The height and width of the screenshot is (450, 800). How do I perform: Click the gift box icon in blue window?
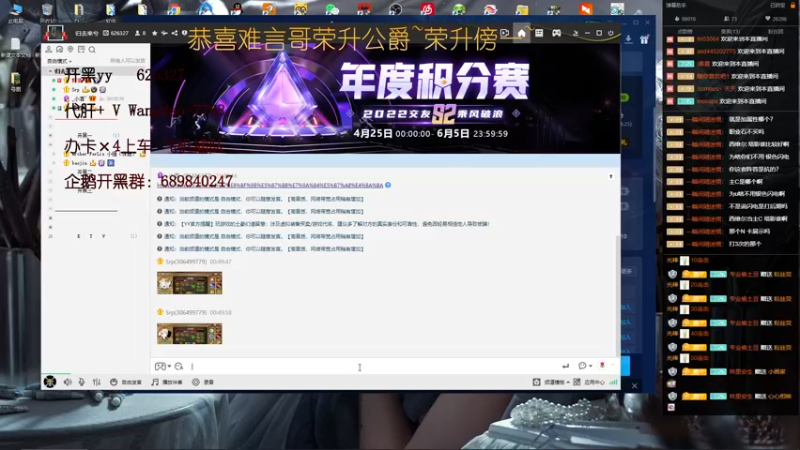click(644, 39)
